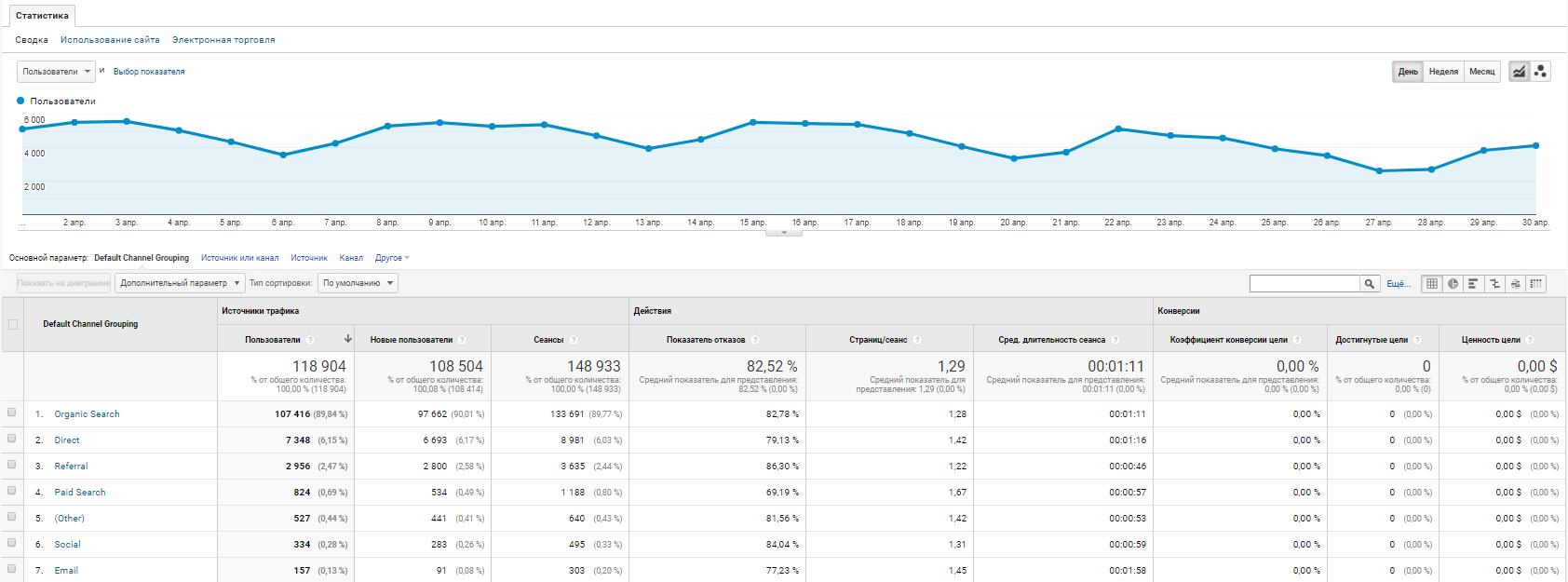Select Default Channel Grouping primary dimension
The width and height of the screenshot is (1568, 582).
(x=142, y=258)
